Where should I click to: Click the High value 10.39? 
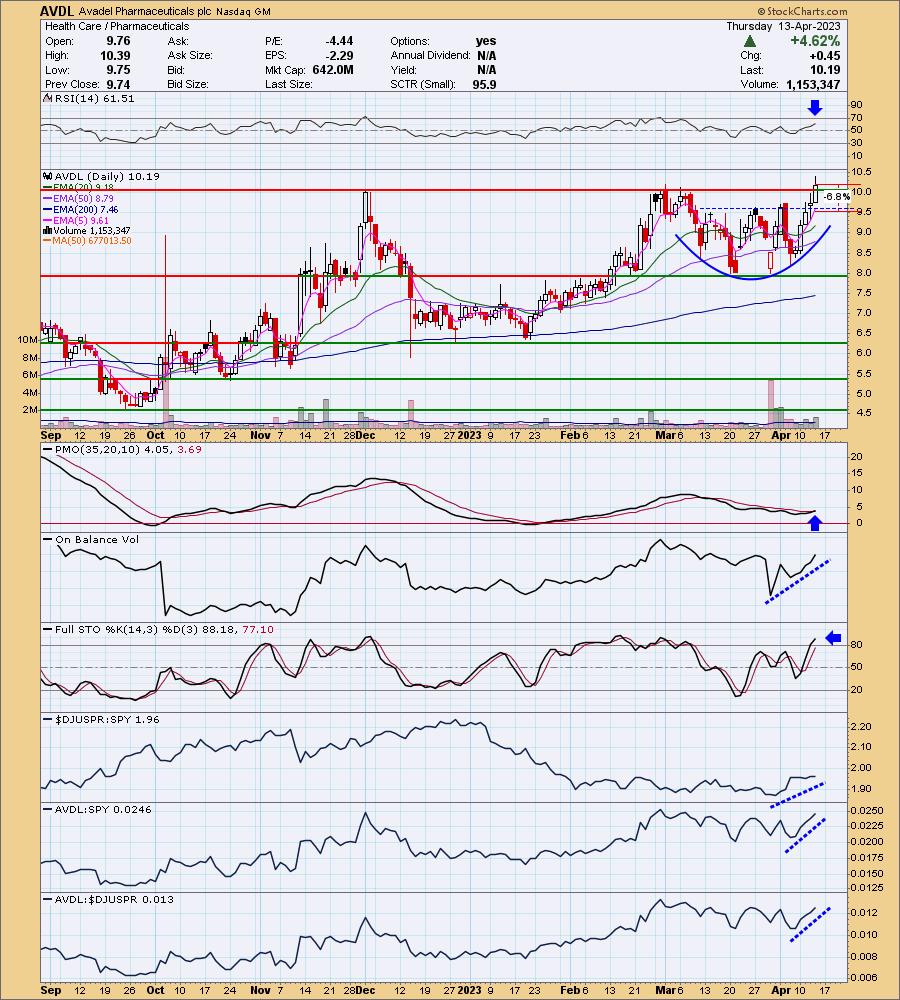(x=115, y=55)
